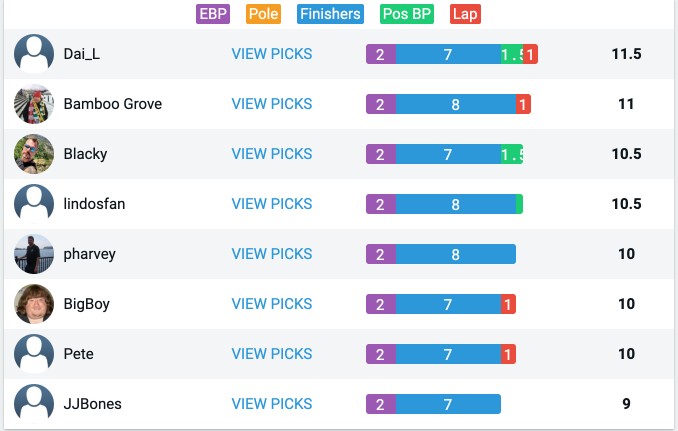This screenshot has height=431, width=678.
Task: Click the green Pos BP legend tag
Action: (407, 14)
